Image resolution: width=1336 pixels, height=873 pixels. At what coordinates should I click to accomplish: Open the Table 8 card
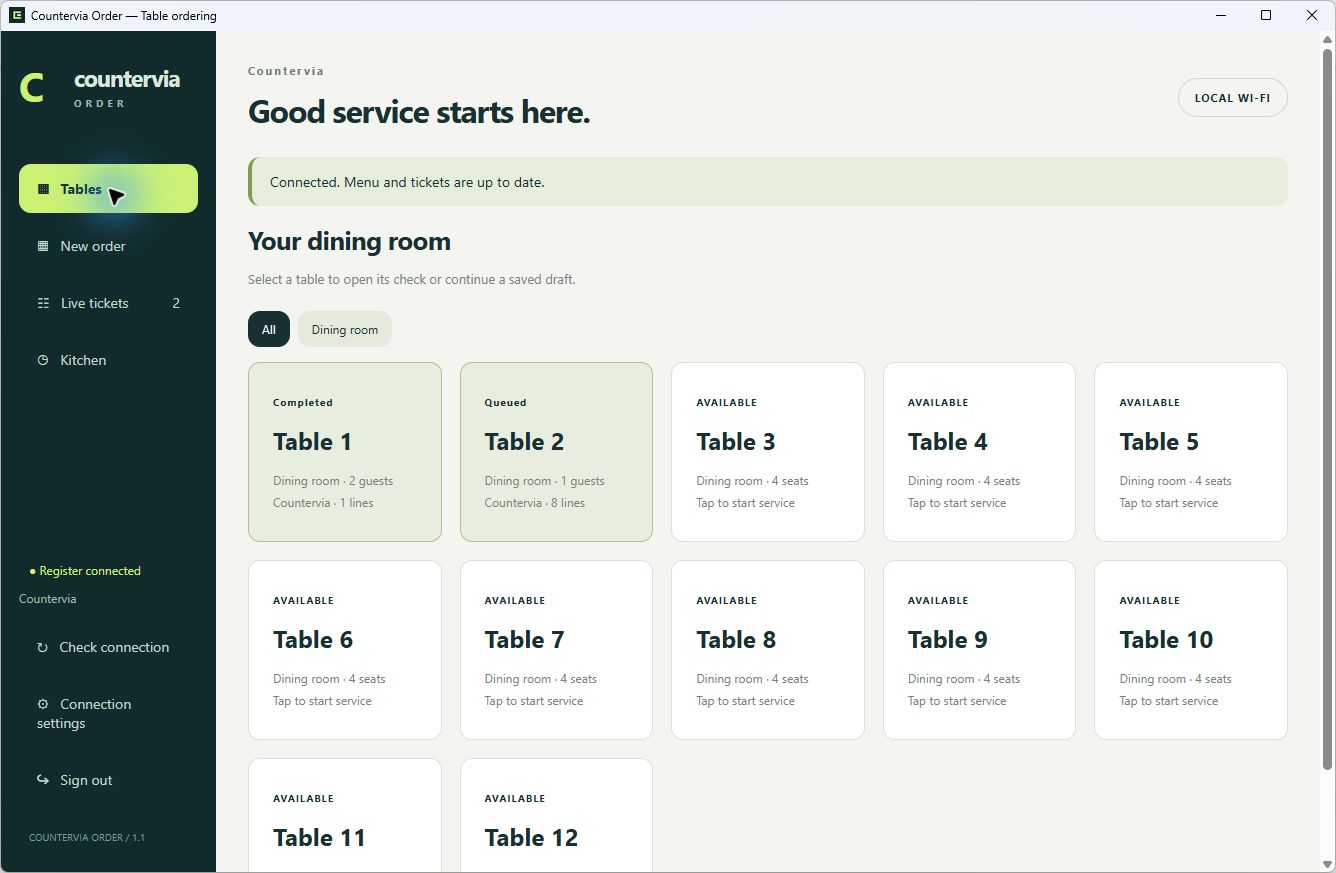point(768,650)
